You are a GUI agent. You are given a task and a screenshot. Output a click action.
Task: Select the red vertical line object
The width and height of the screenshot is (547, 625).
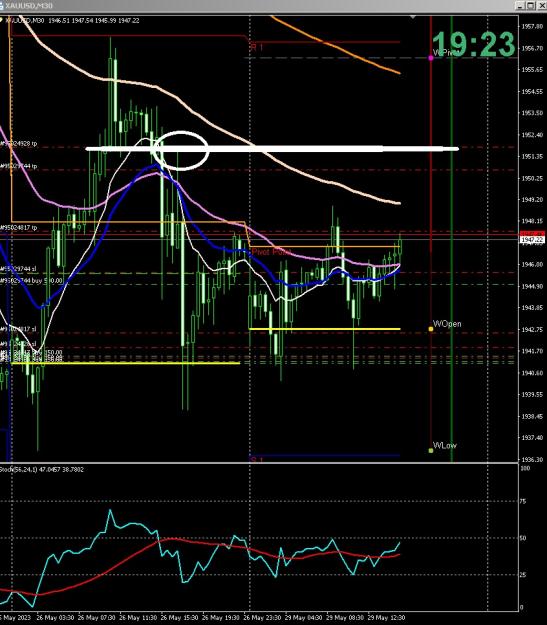pyautogui.click(x=431, y=239)
